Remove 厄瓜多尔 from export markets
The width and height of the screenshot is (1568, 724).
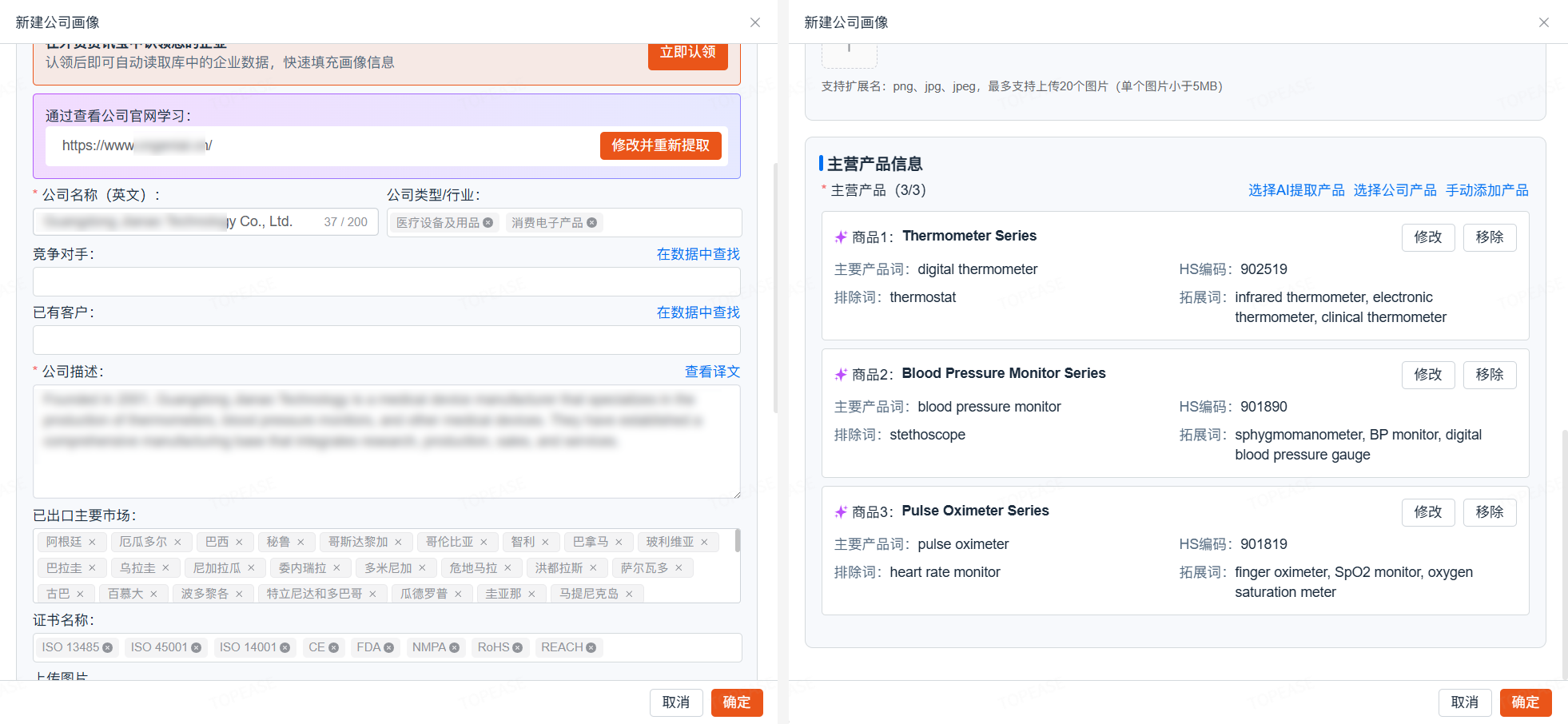pos(177,542)
